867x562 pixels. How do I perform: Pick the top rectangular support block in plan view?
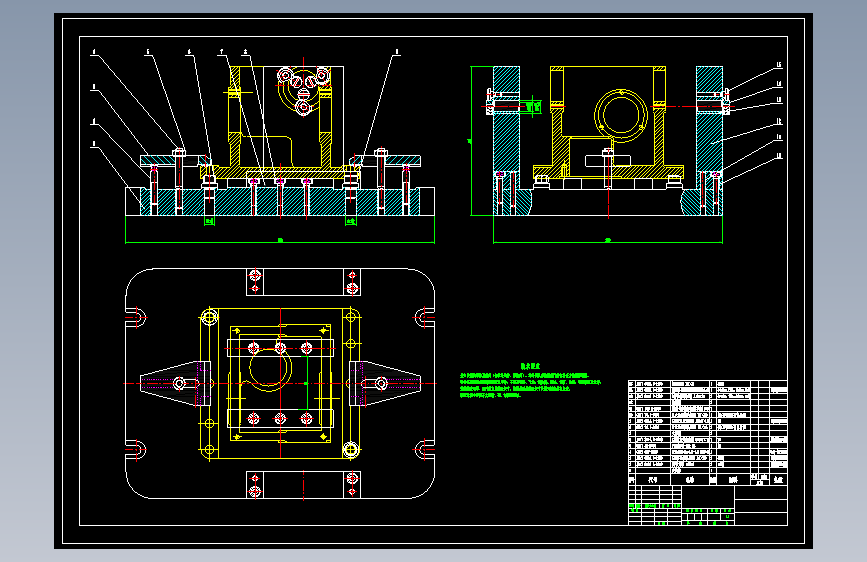[304, 282]
